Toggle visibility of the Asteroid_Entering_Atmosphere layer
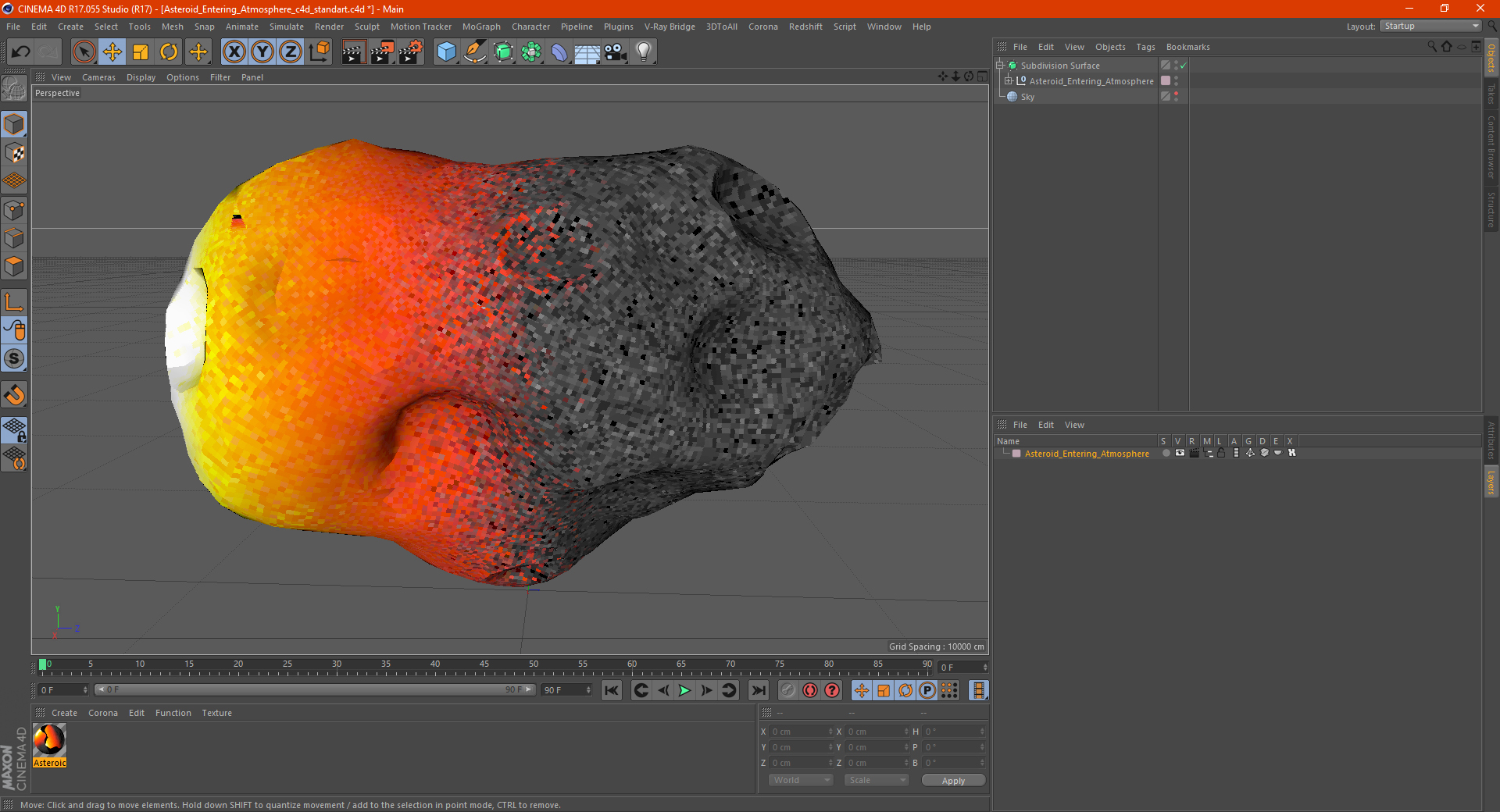1500x812 pixels. click(x=1180, y=453)
